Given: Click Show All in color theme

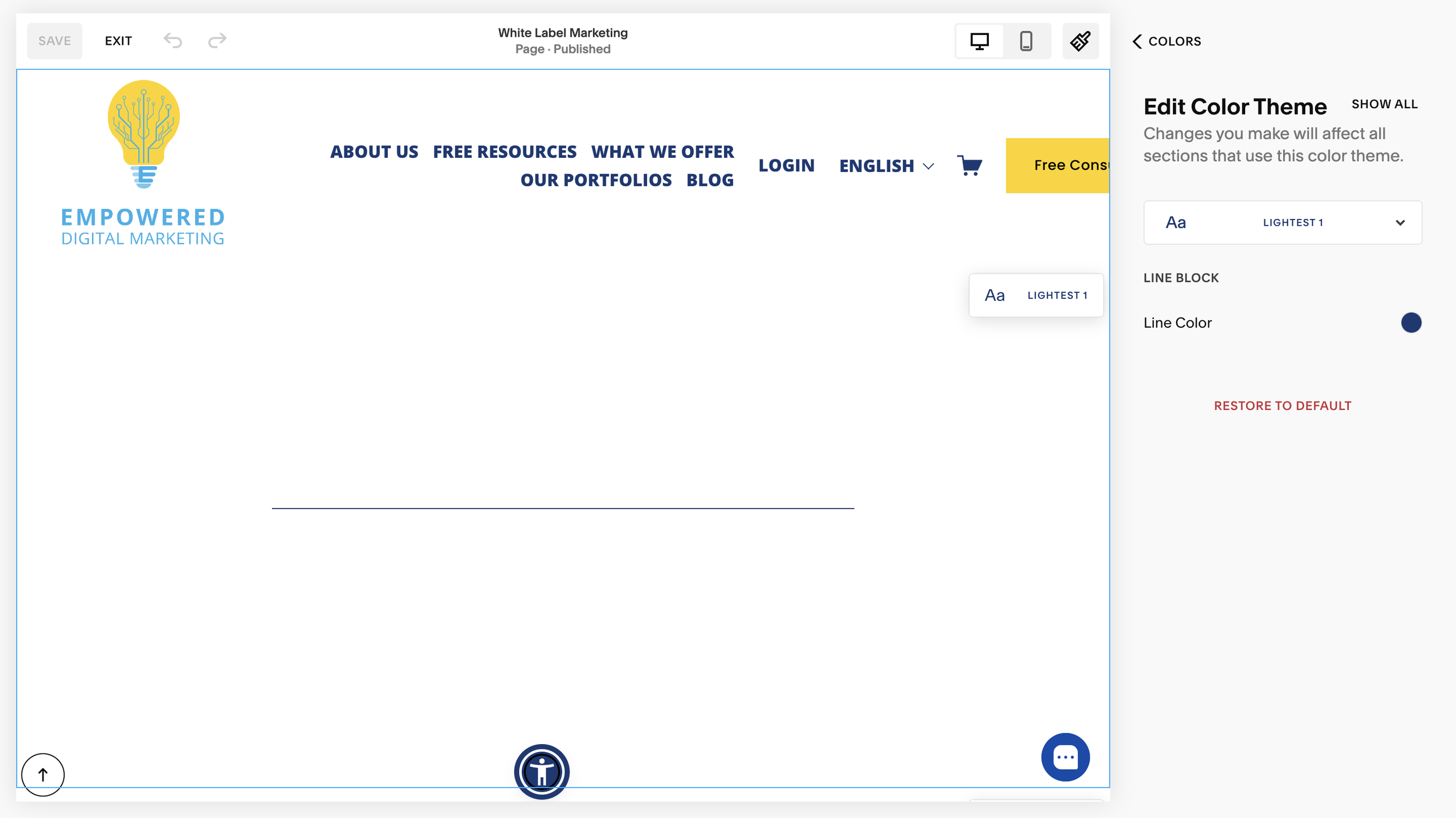Looking at the screenshot, I should pyautogui.click(x=1384, y=104).
